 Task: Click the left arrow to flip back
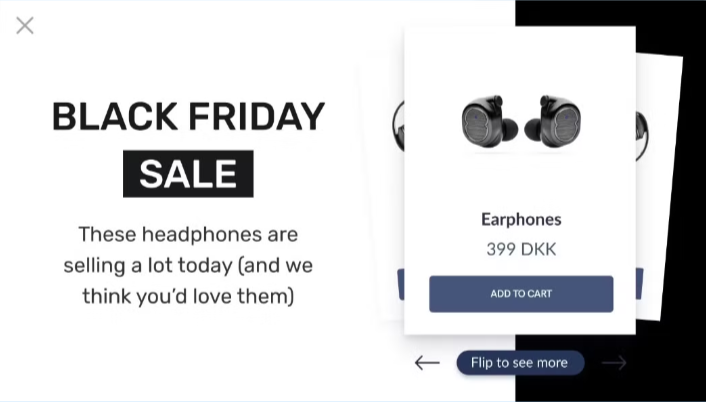[427, 363]
